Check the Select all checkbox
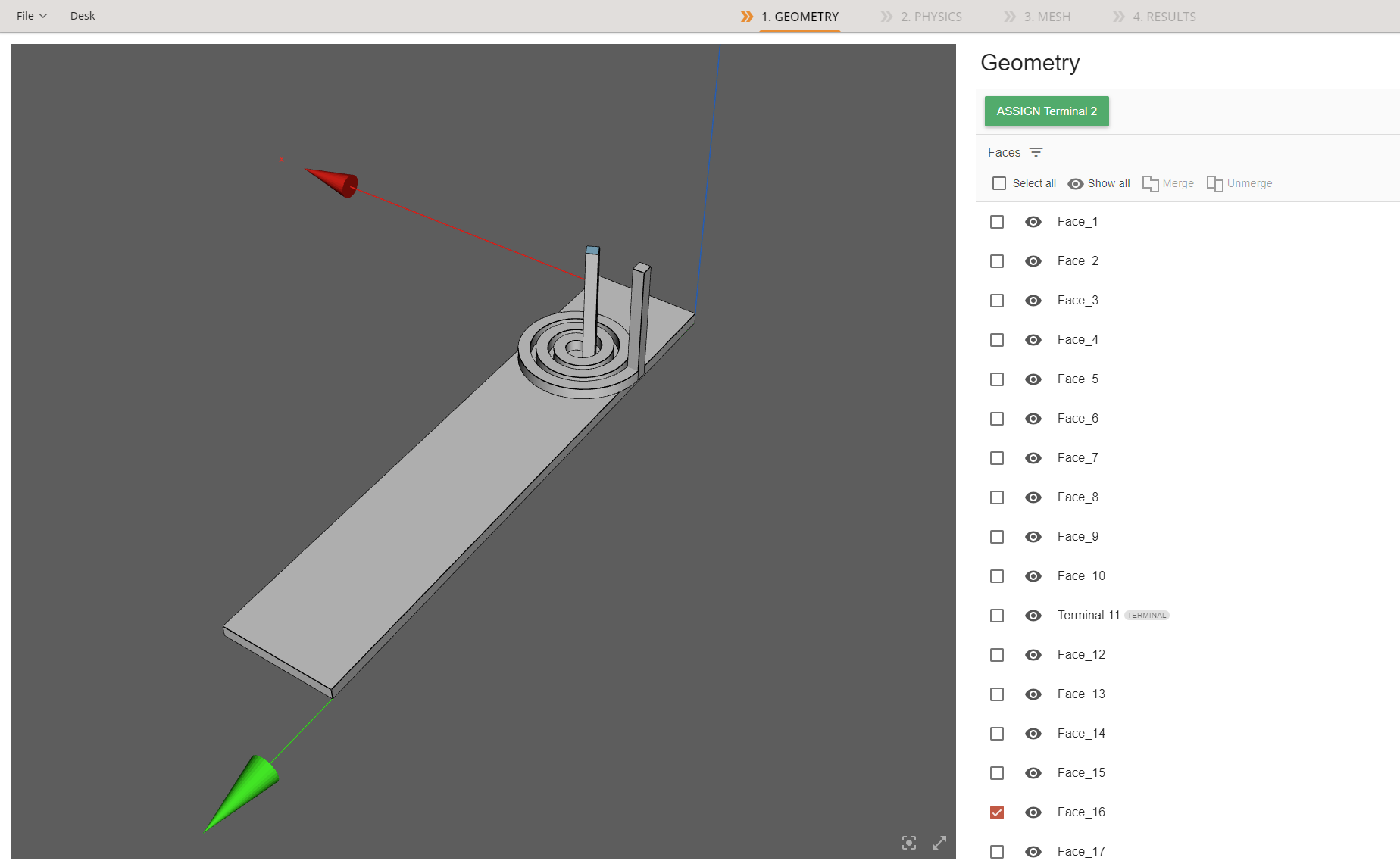 [x=999, y=183]
